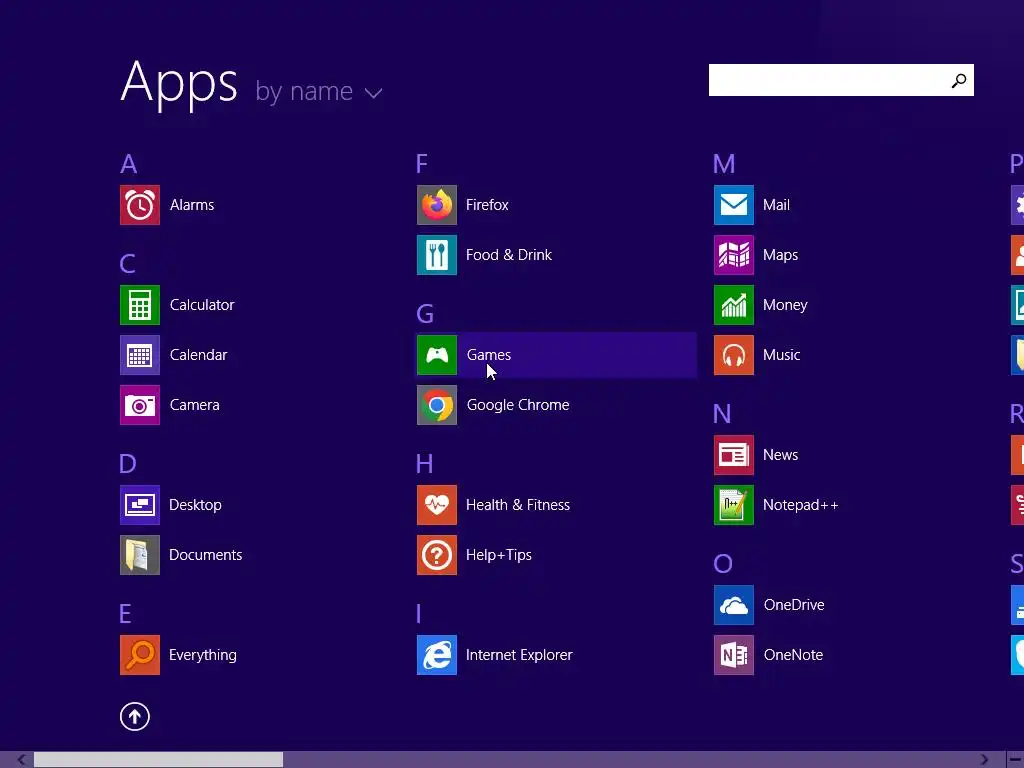Click the sort chevron next to by name
1024x768 pixels.
click(x=374, y=93)
